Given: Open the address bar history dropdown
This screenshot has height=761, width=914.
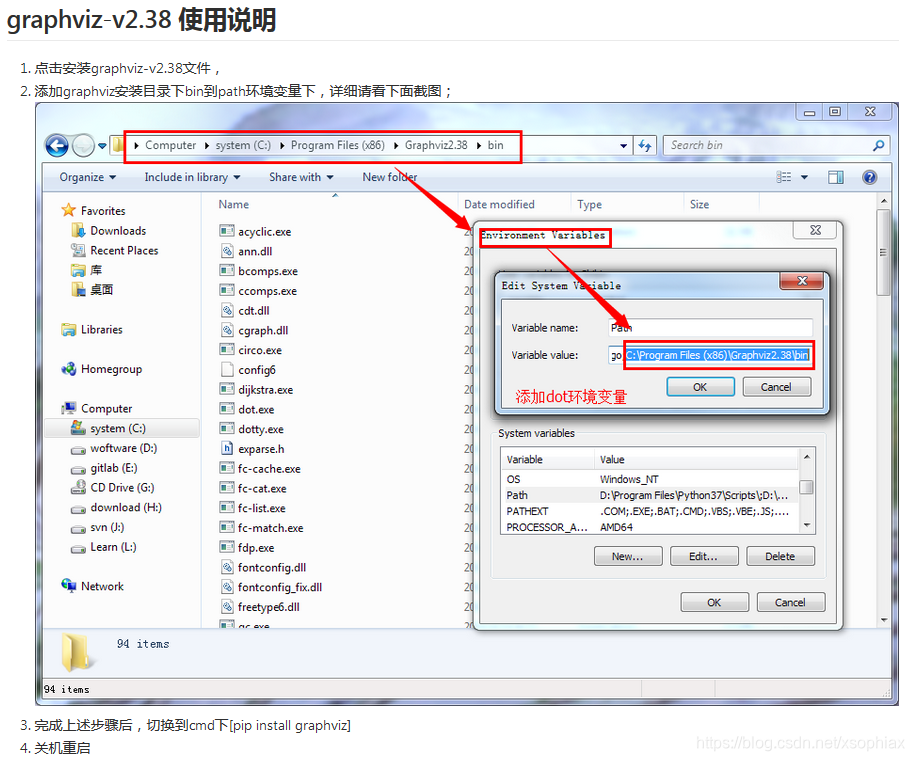Looking at the screenshot, I should click(x=623, y=146).
